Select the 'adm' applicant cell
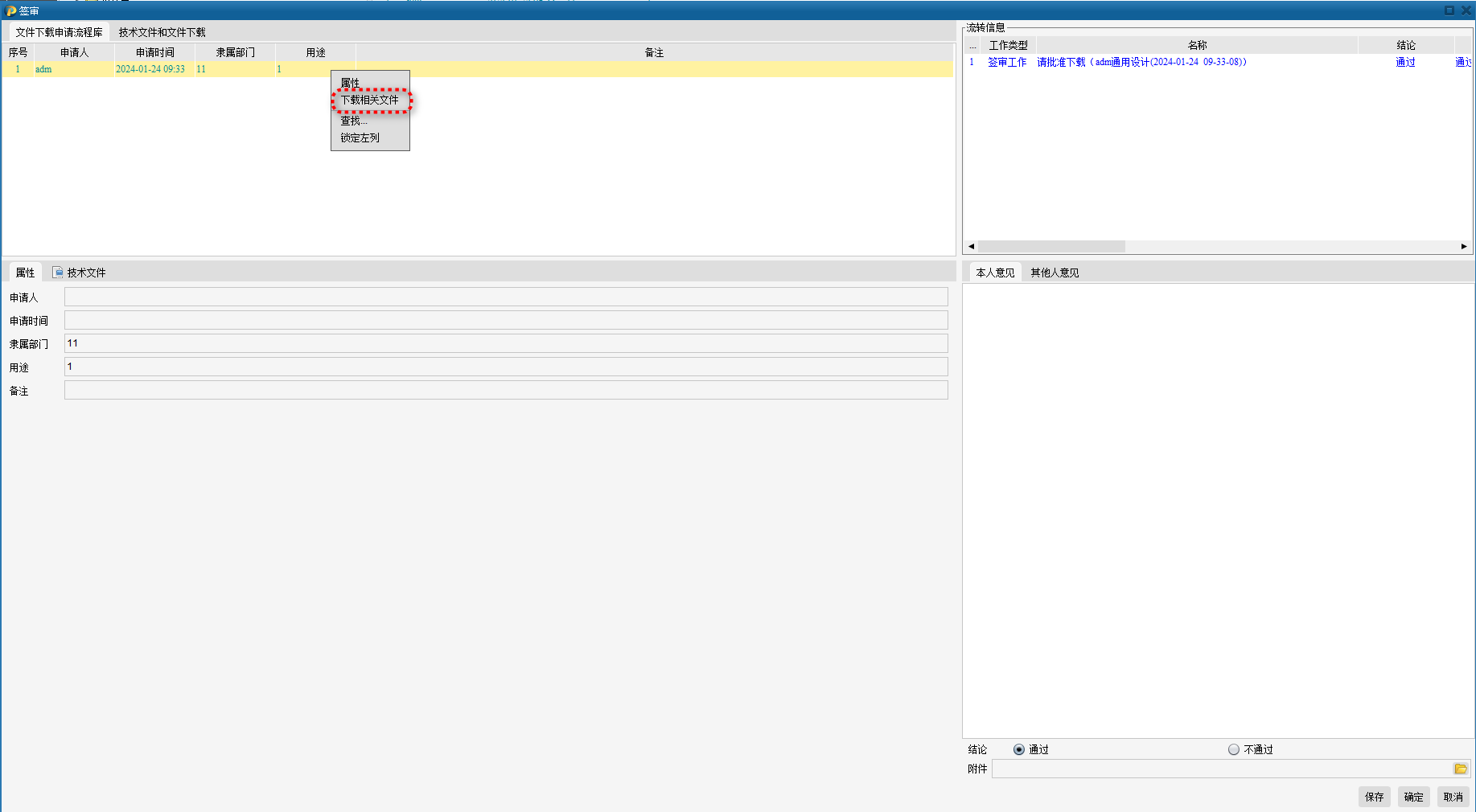The height and width of the screenshot is (812, 1476). (x=74, y=69)
